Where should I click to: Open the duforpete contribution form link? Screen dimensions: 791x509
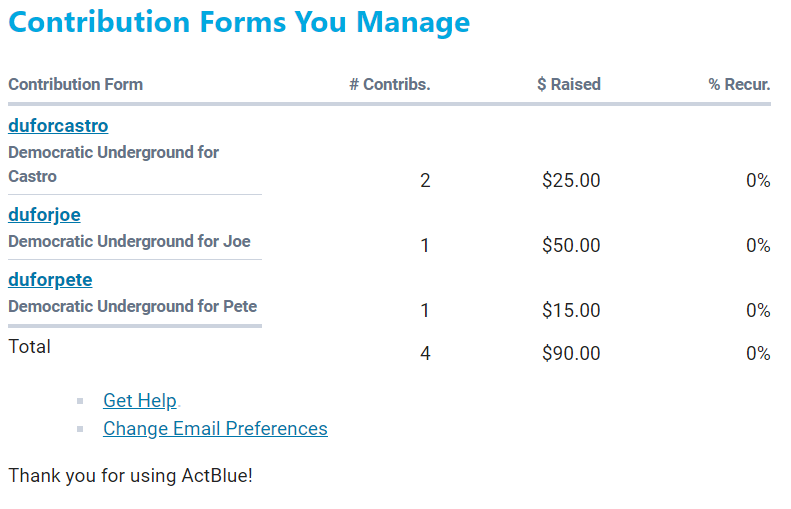(50, 280)
